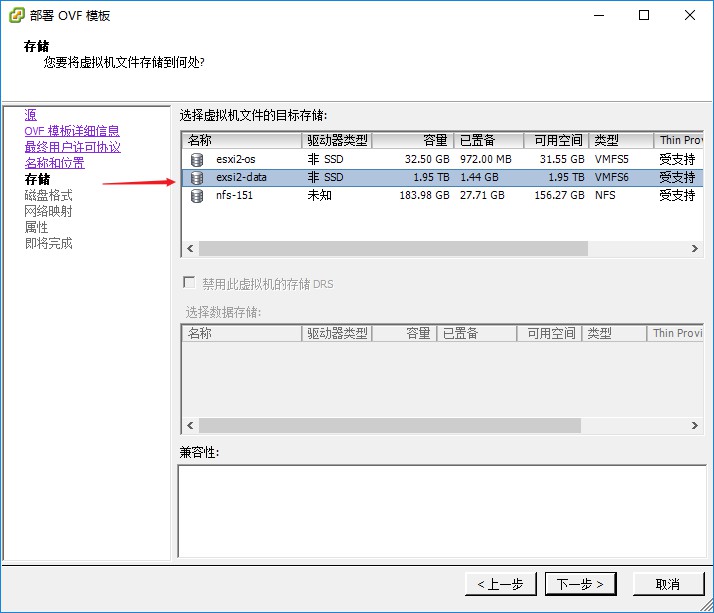Sort the upper table by 已置备 column header
The image size is (714, 613).
pos(489,140)
